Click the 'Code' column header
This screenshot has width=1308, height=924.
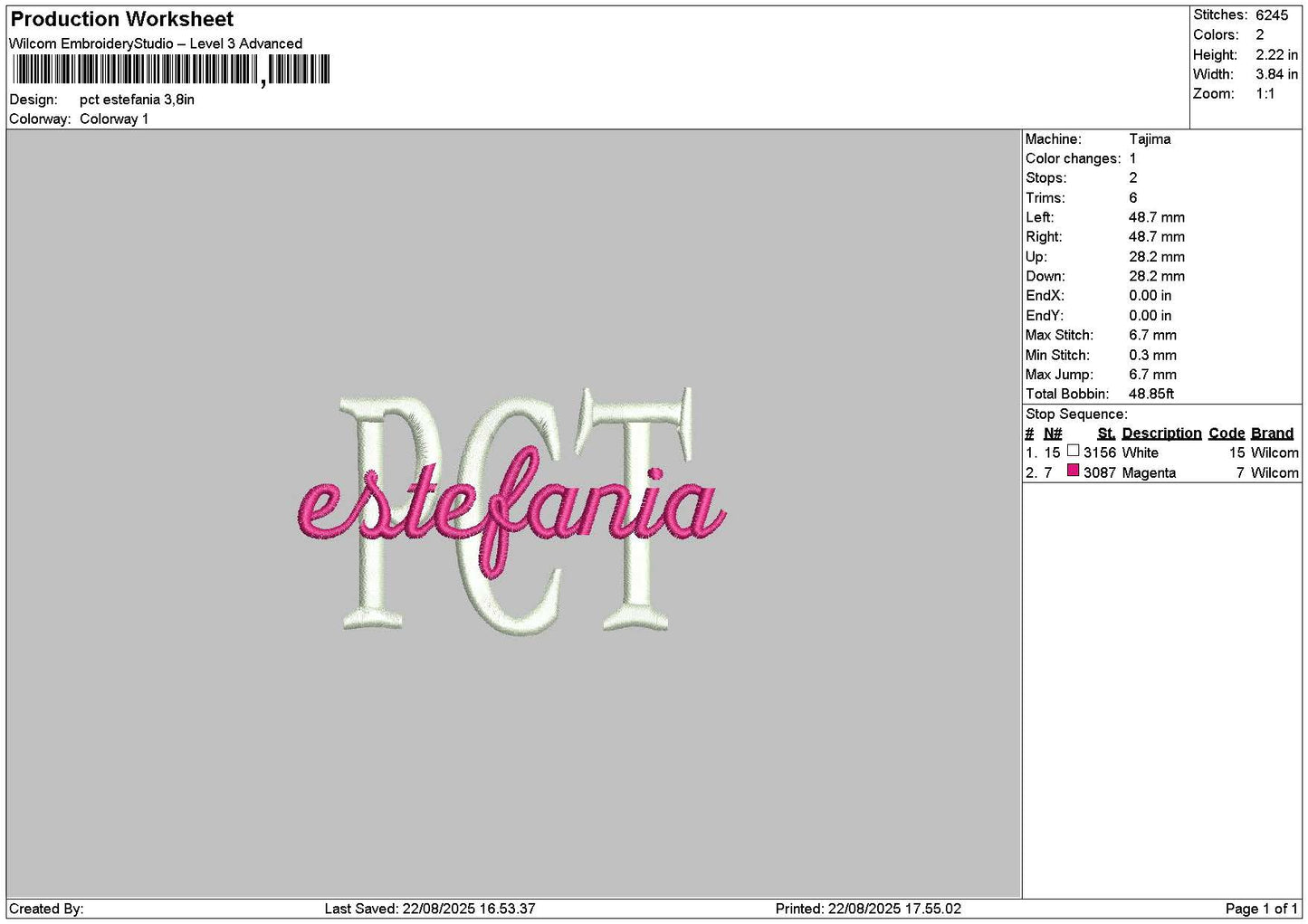[x=1227, y=433]
